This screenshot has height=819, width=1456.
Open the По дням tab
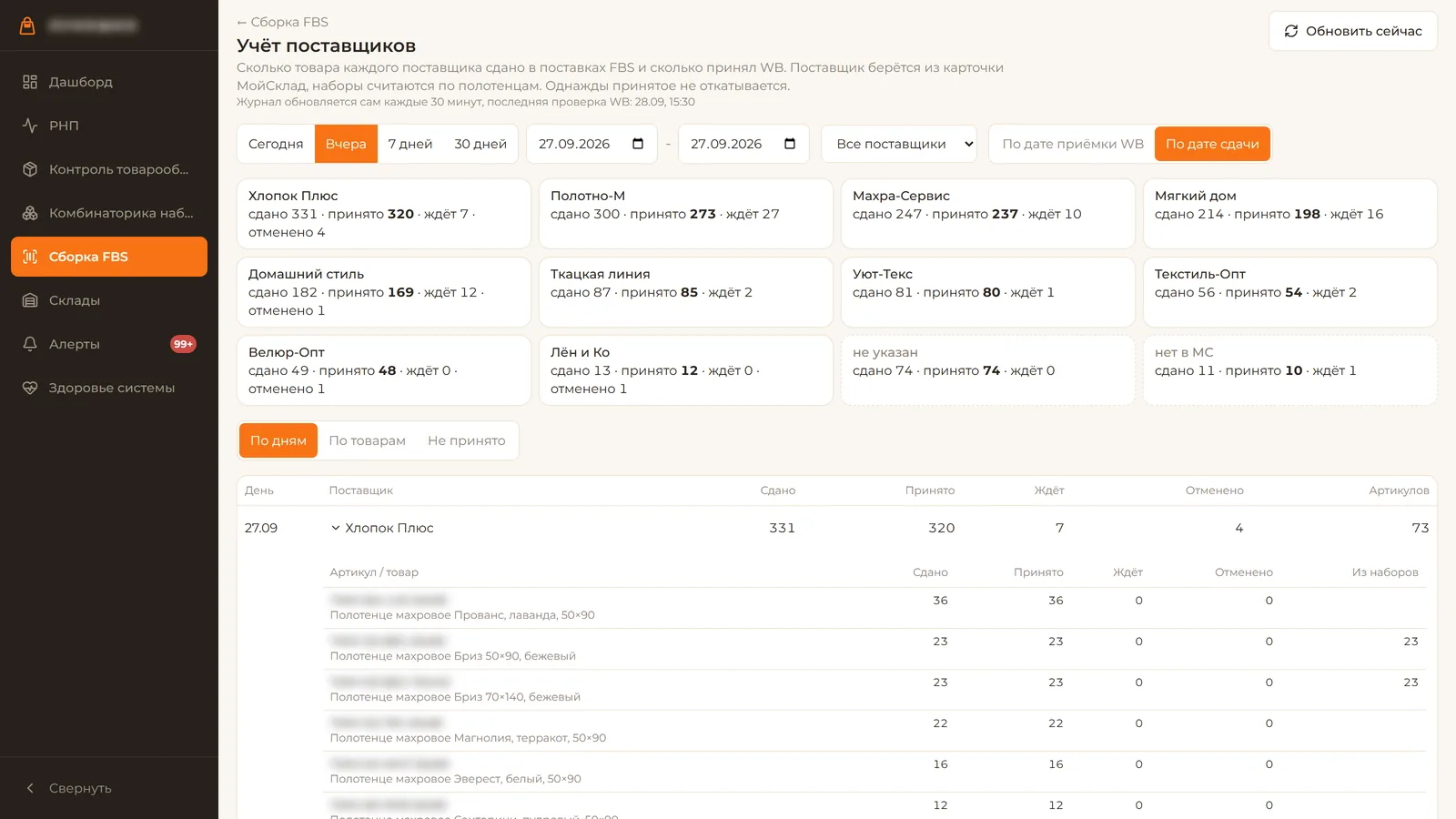[x=278, y=440]
